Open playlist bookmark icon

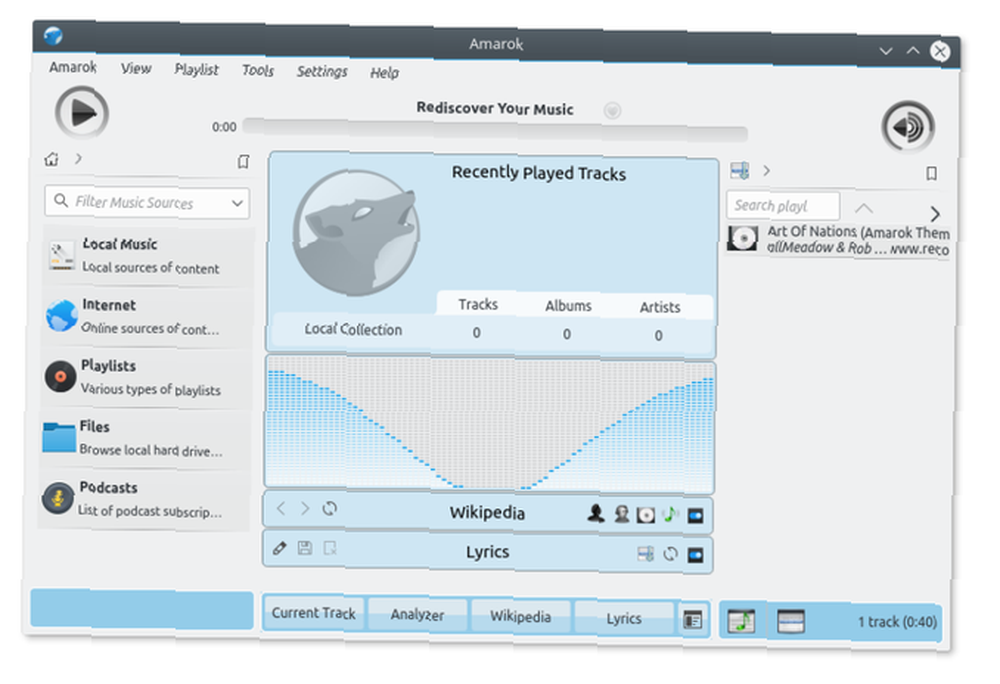click(932, 173)
